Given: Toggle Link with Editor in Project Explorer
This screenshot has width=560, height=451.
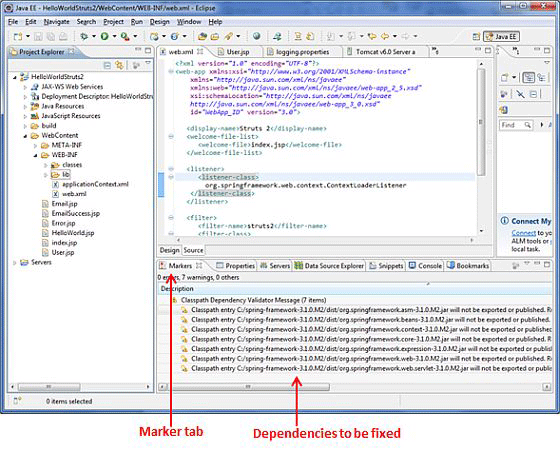Looking at the screenshot, I should pos(119,65).
